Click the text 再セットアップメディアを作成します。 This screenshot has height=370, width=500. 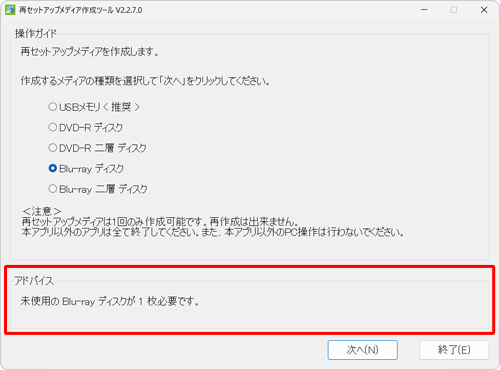pos(89,52)
